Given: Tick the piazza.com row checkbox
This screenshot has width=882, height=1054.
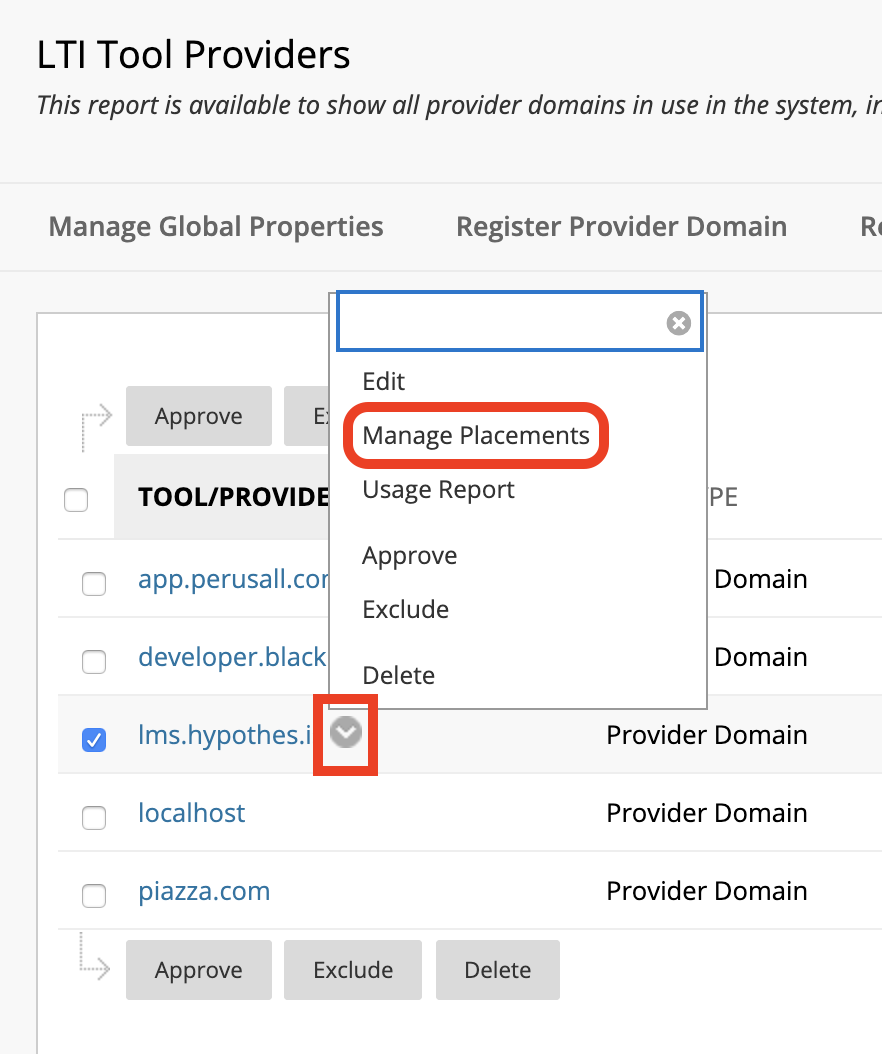Looking at the screenshot, I should pyautogui.click(x=94, y=895).
